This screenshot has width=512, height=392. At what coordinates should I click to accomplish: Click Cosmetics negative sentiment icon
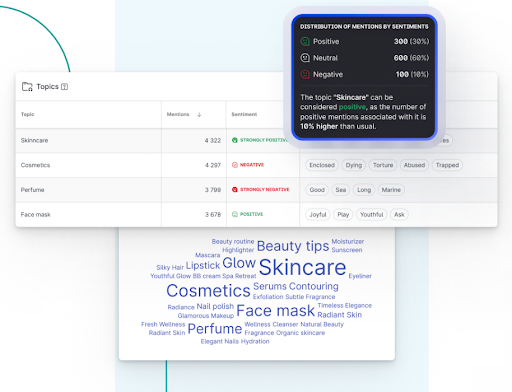pos(235,165)
